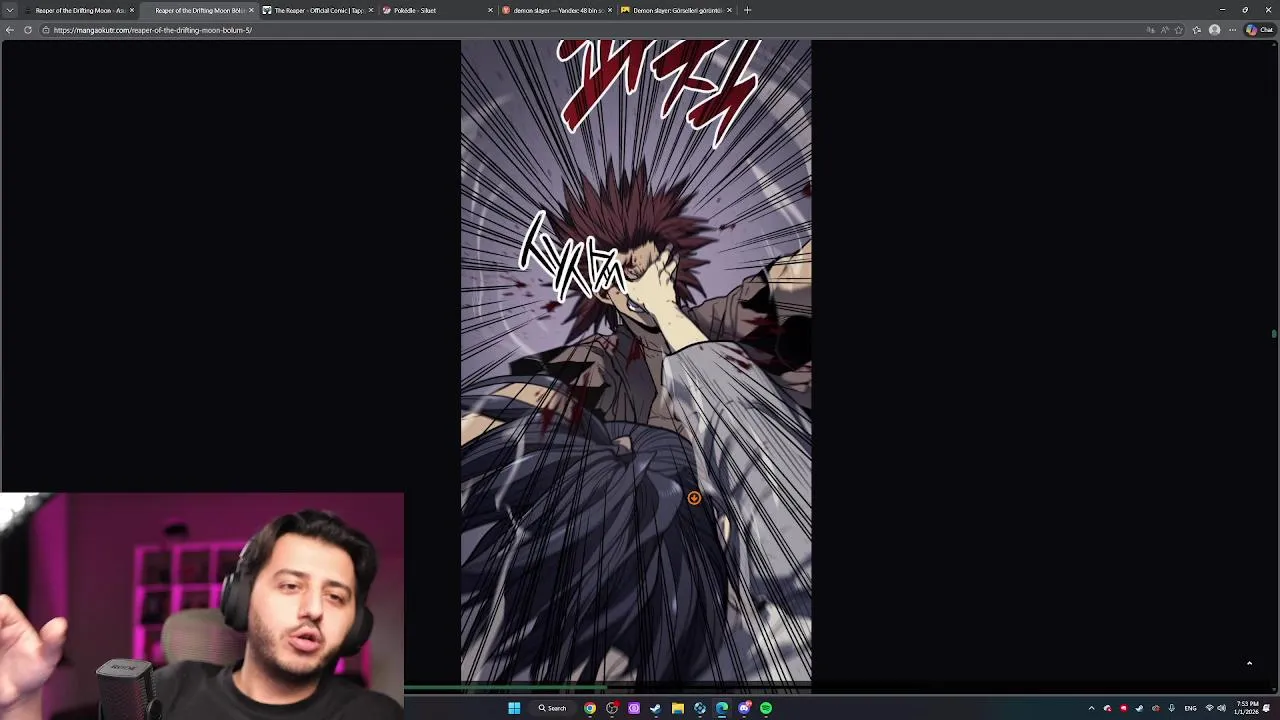Open File Explorer from the taskbar
The width and height of the screenshot is (1280, 720).
click(678, 708)
